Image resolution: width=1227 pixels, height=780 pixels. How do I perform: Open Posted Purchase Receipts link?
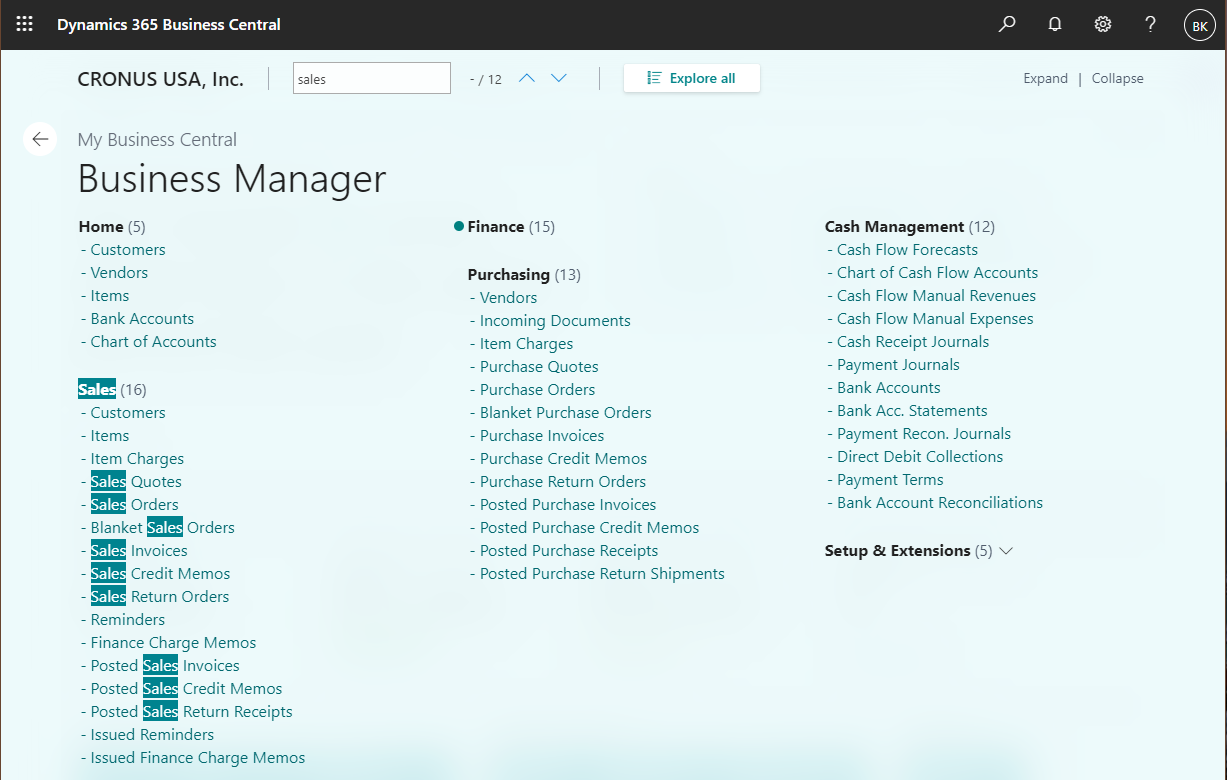pos(569,551)
